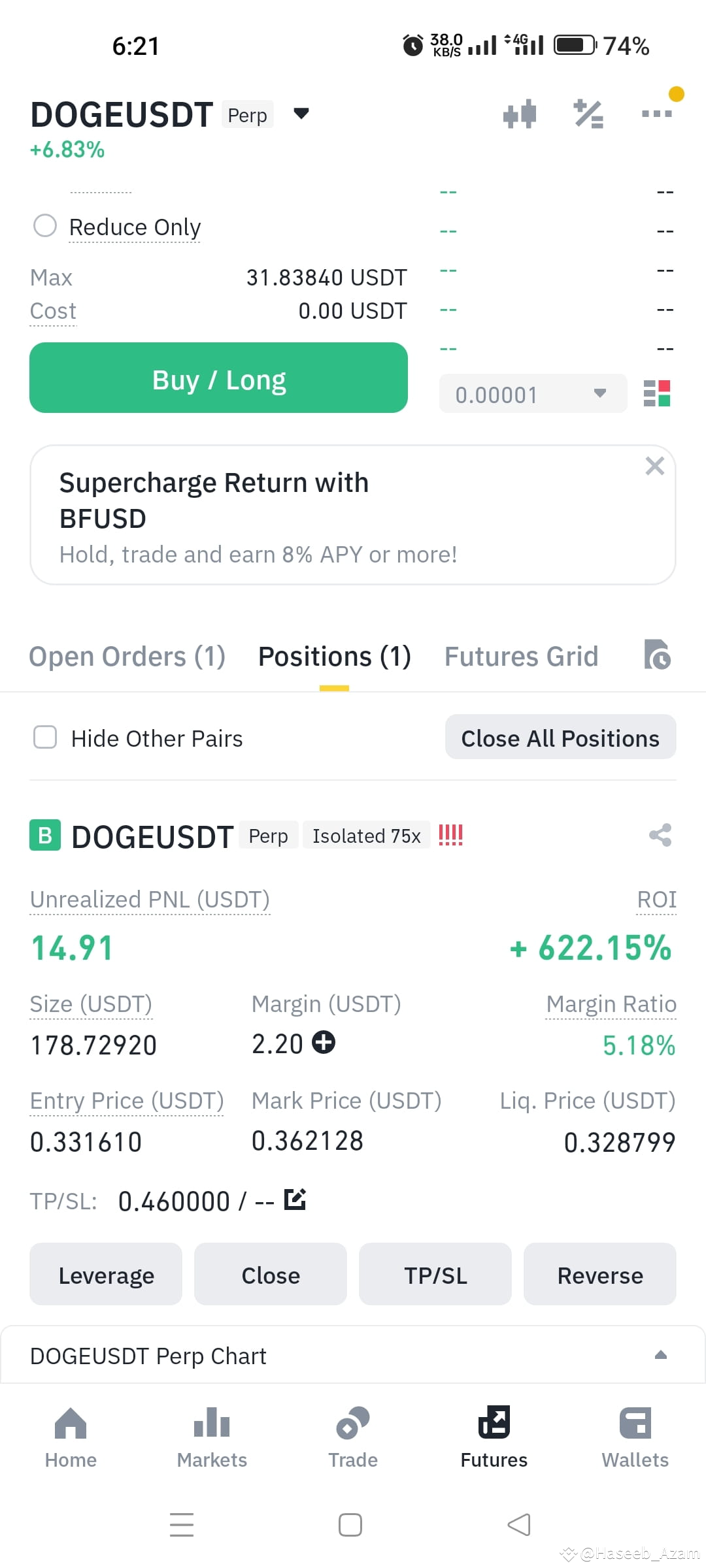
Task: Open the candlestick chart icon
Action: click(520, 114)
